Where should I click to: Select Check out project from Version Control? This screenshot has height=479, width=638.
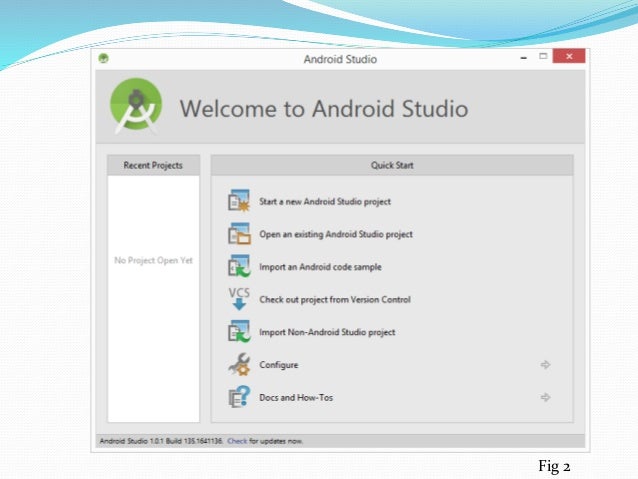point(335,300)
